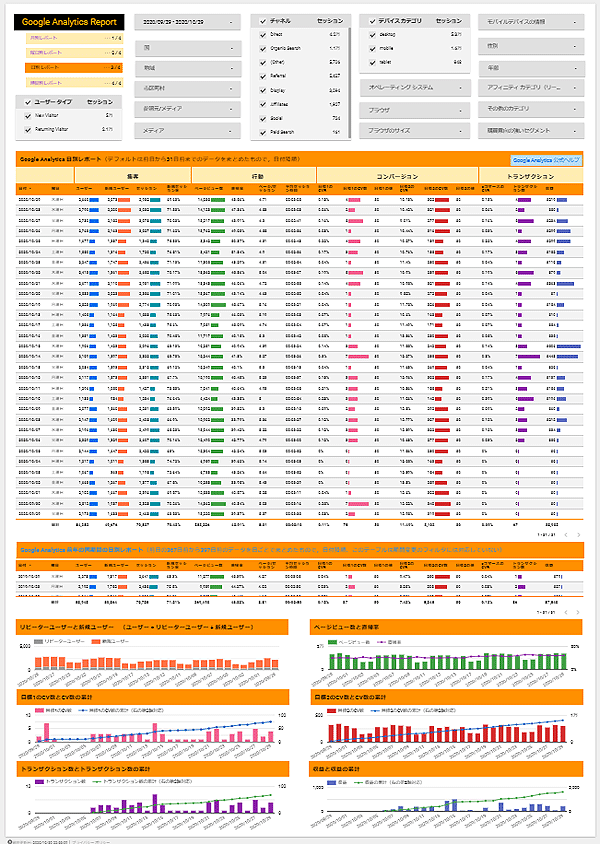Viewport: 600px width, 844px height.
Task: Open the 市区町村 filter dropdown
Action: (x=188, y=88)
